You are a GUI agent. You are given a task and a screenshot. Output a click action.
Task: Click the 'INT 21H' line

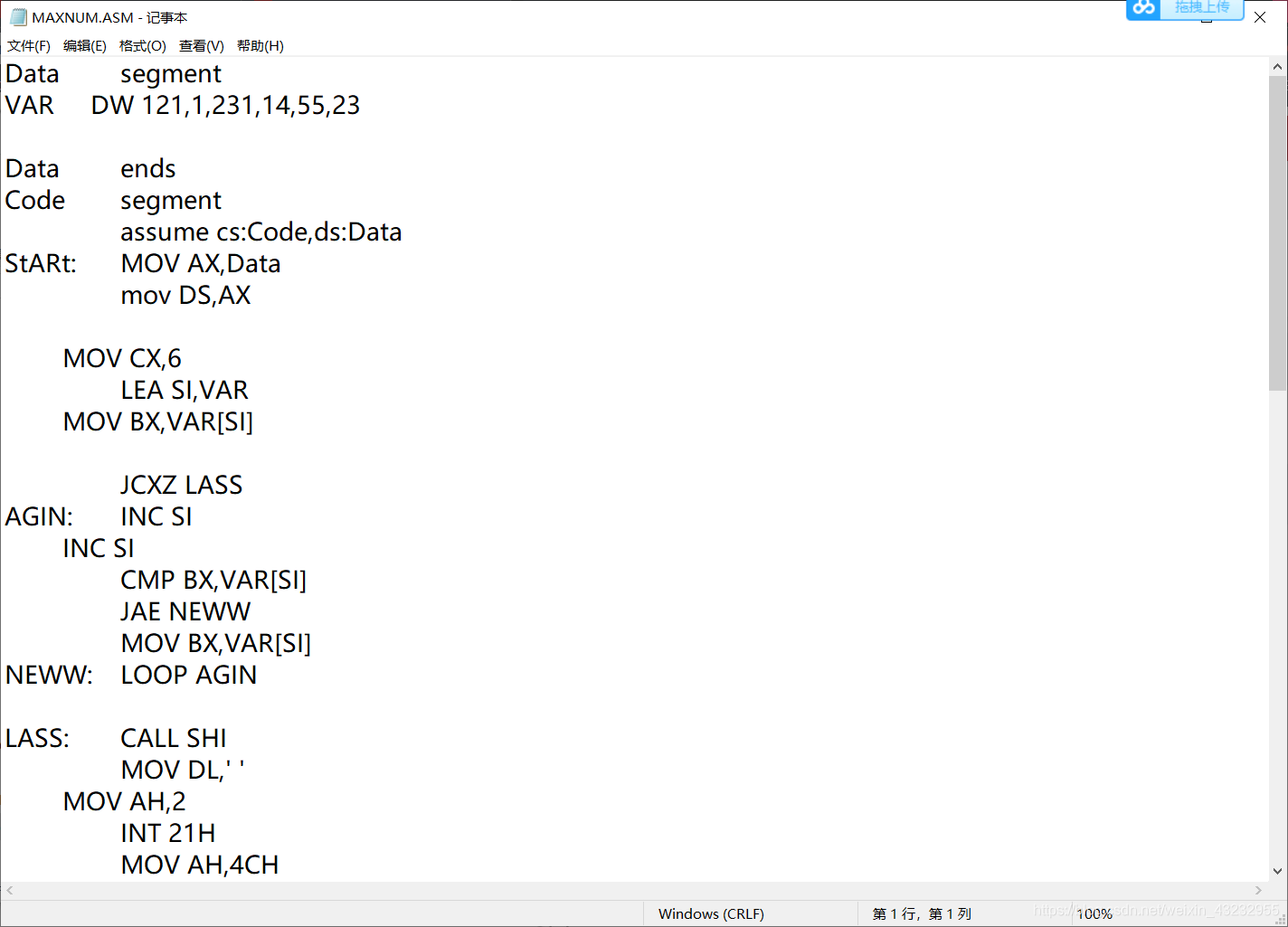tap(168, 834)
